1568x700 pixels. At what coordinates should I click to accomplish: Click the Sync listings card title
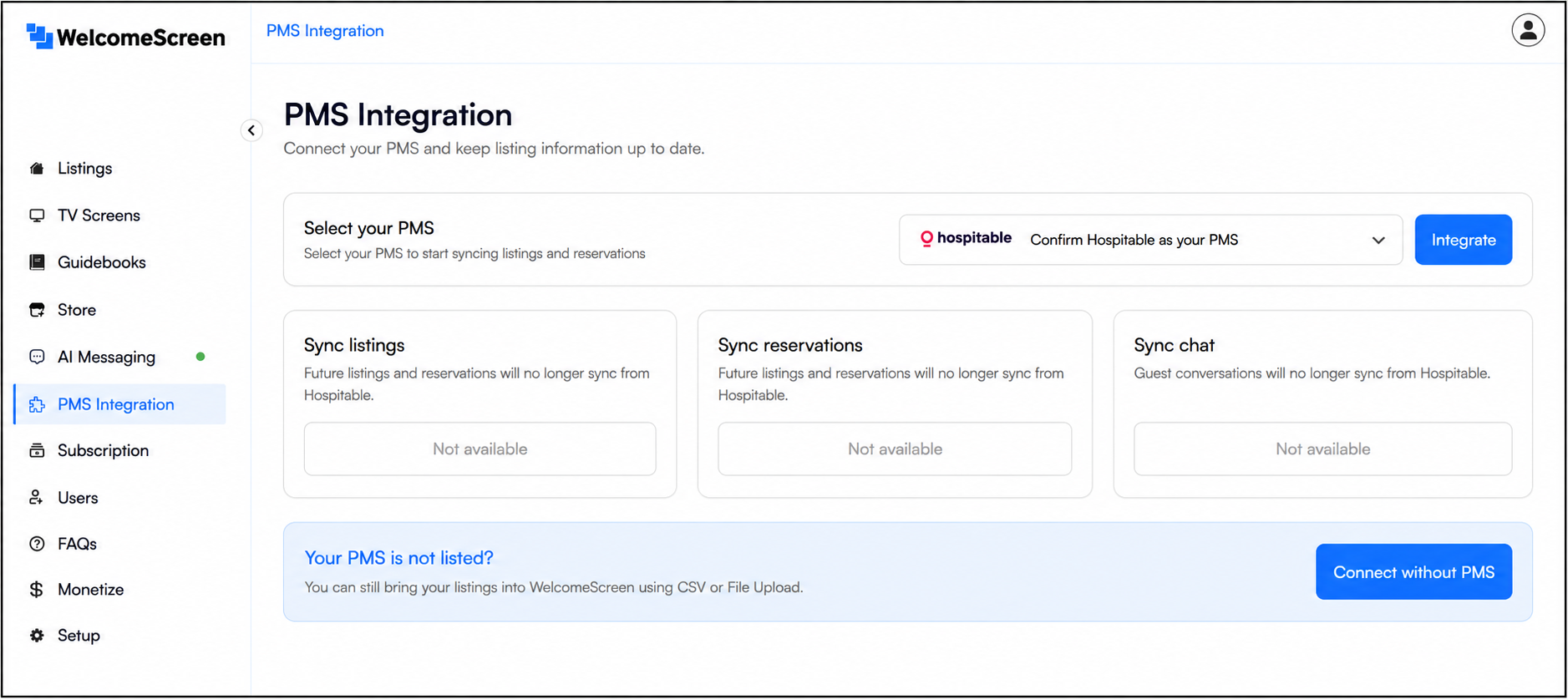[x=354, y=345]
